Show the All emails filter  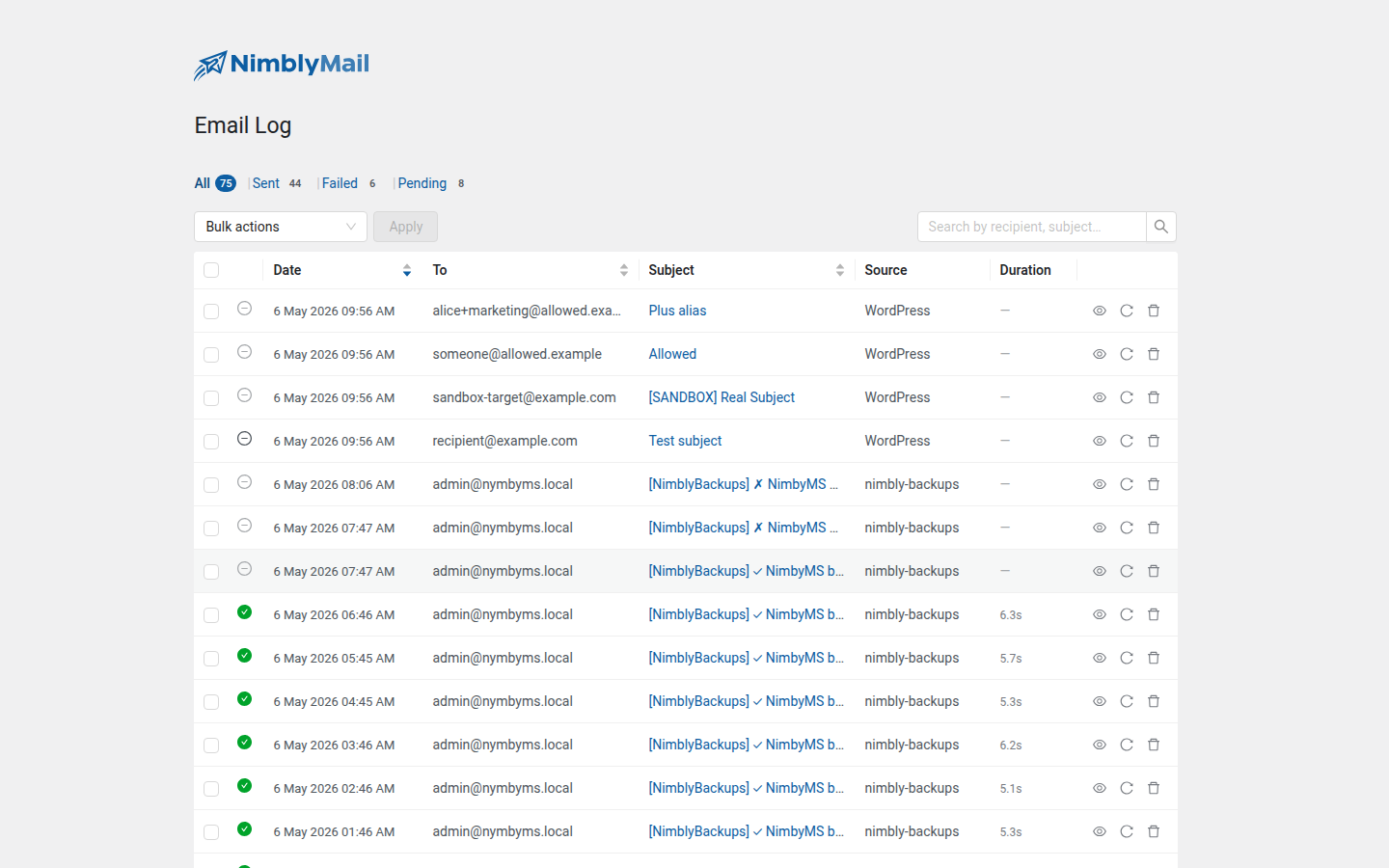point(215,183)
